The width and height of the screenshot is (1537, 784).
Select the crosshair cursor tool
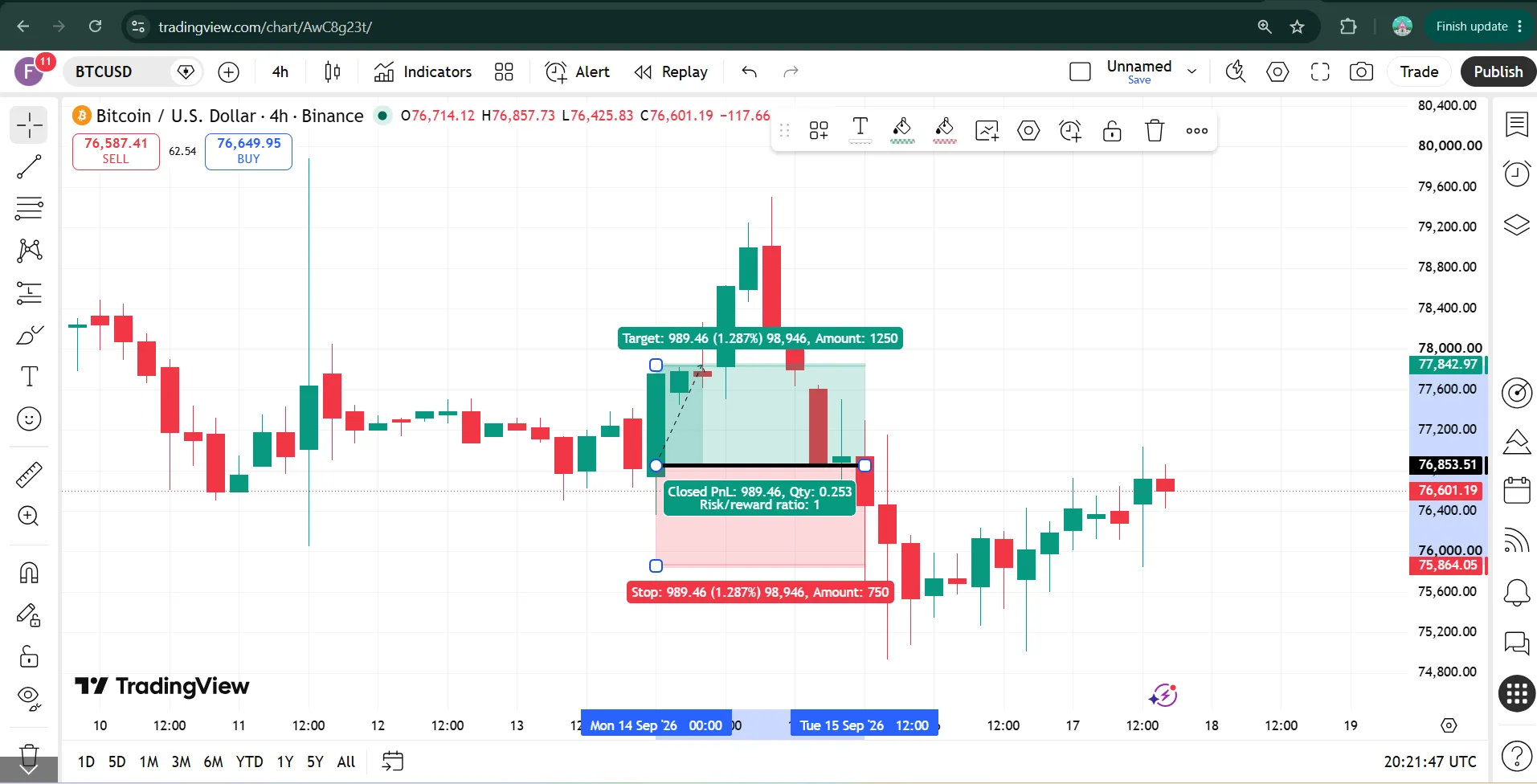29,125
